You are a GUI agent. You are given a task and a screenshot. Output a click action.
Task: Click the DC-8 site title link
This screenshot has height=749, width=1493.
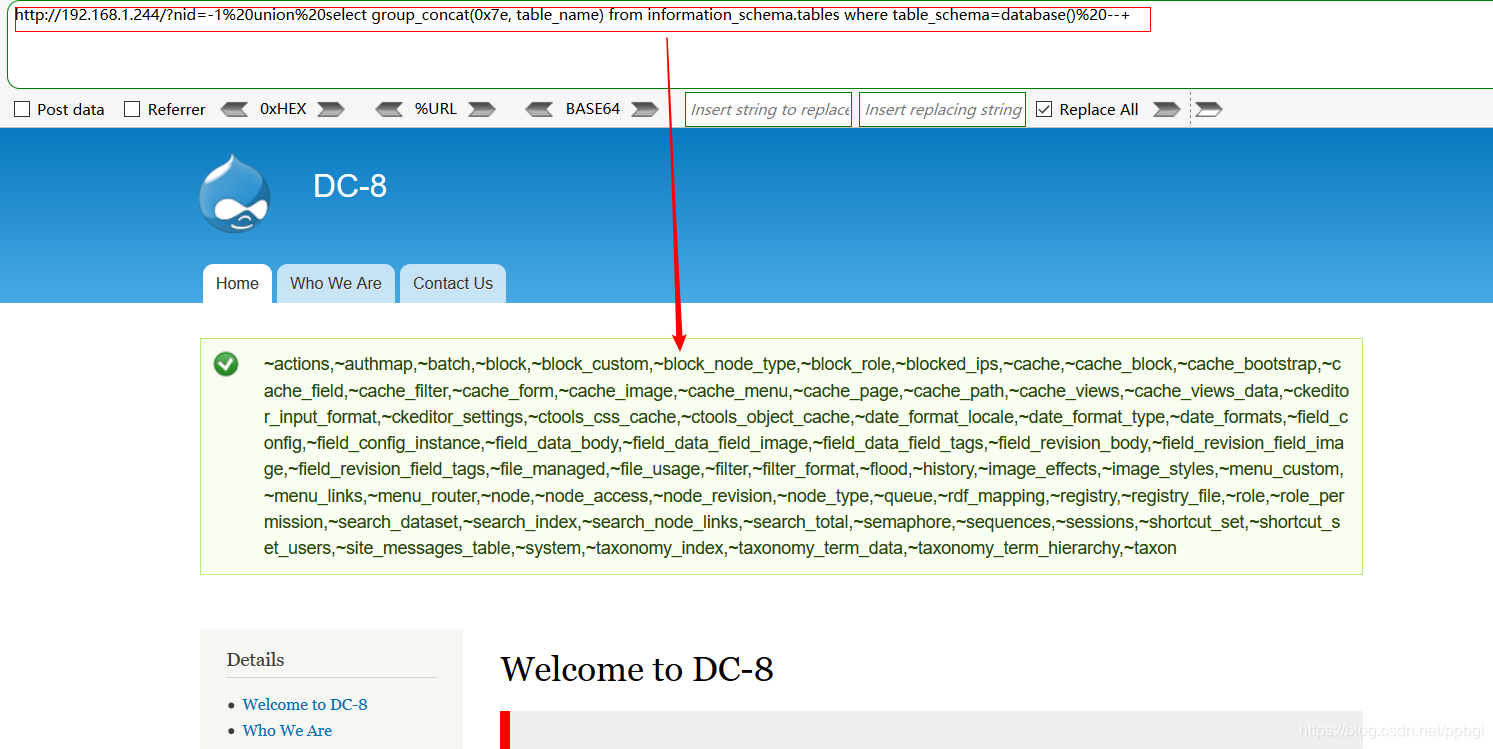[x=350, y=186]
